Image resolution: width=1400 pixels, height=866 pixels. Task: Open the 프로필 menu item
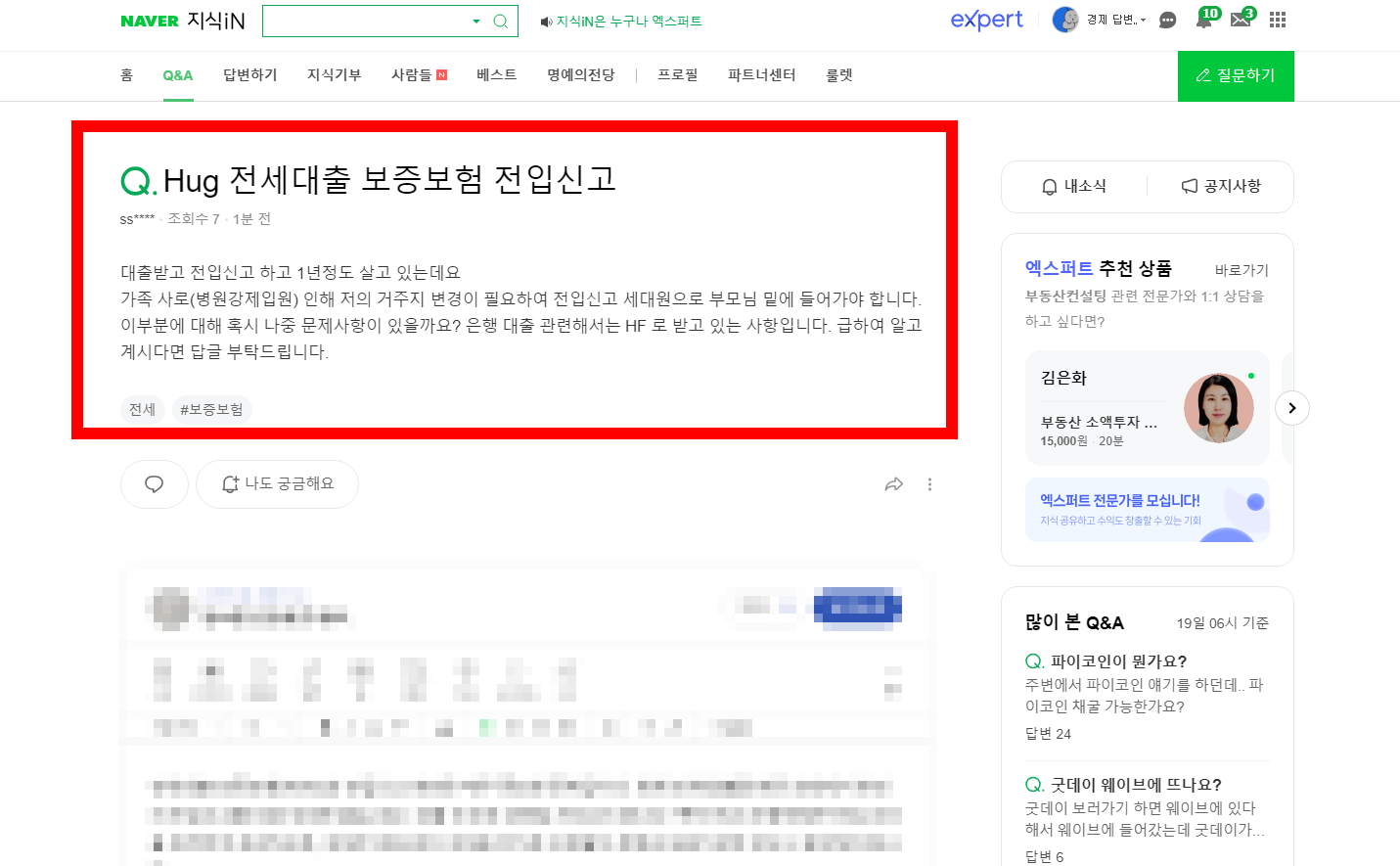click(x=678, y=75)
